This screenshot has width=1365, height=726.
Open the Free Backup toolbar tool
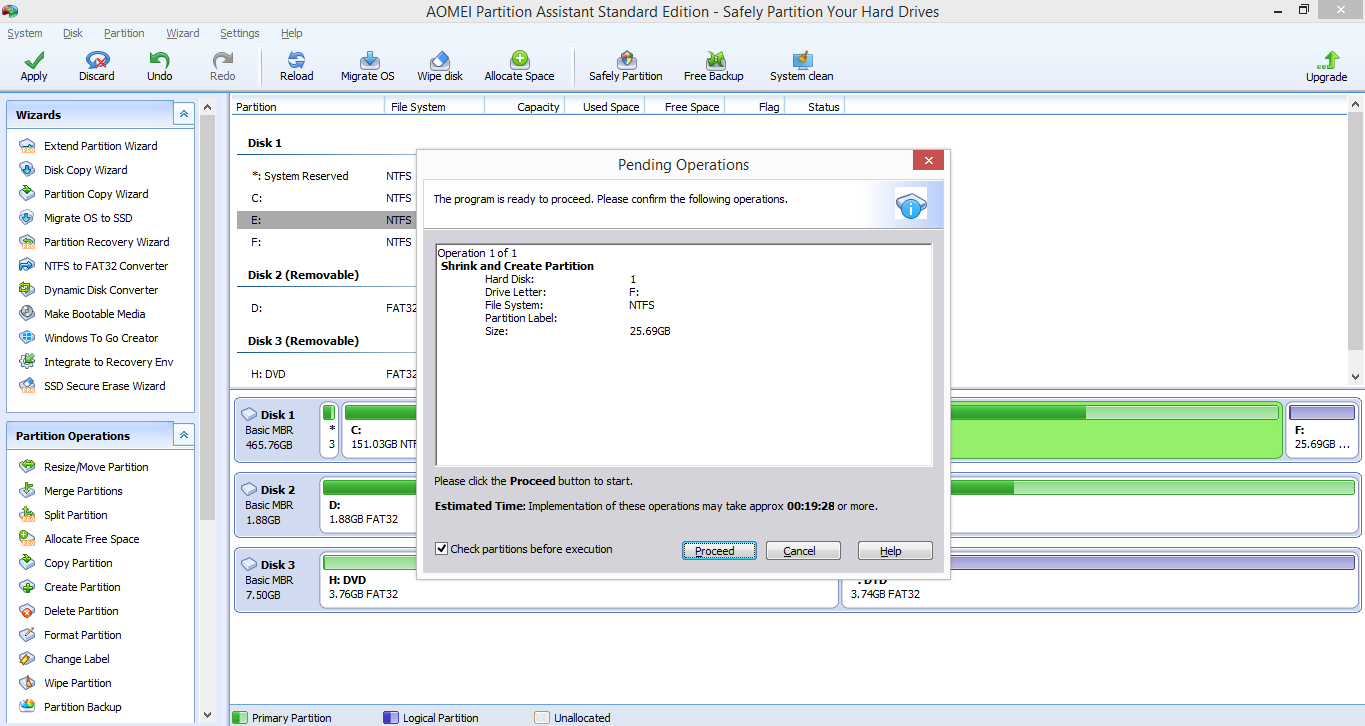[x=714, y=67]
